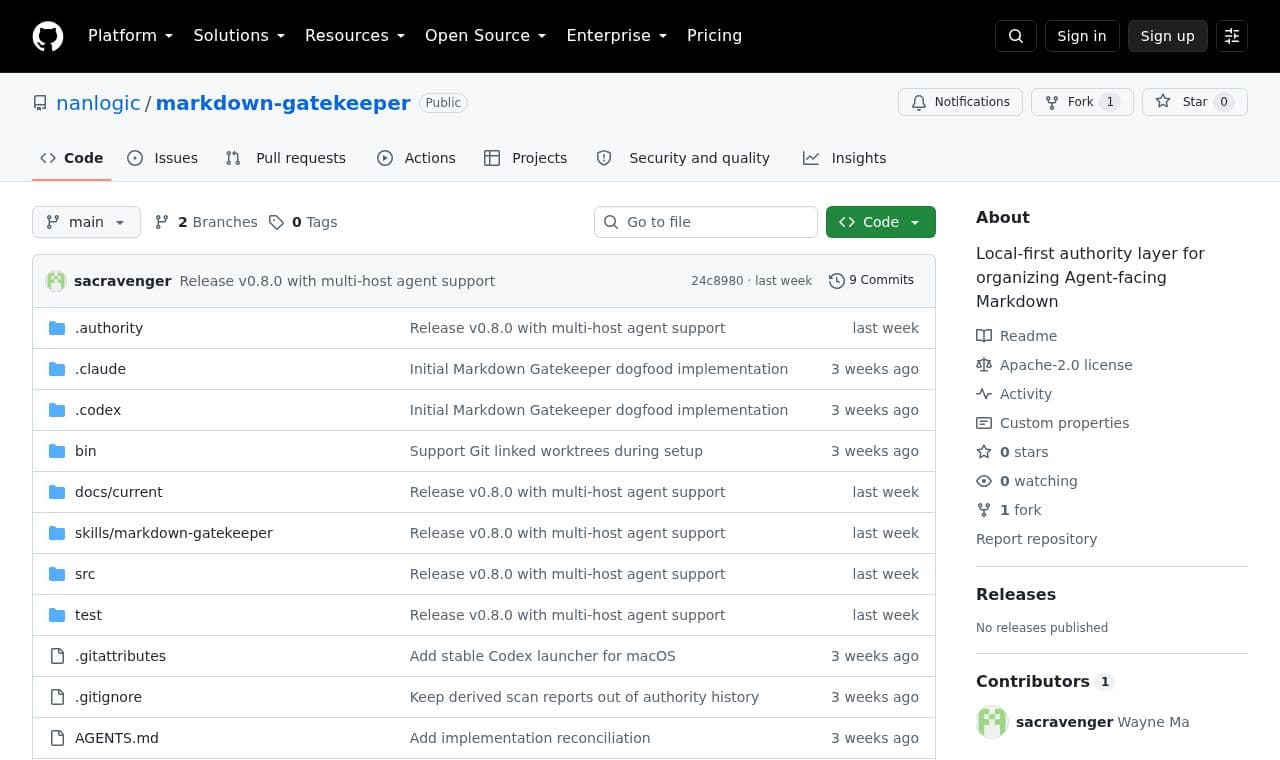The height and width of the screenshot is (760, 1280).
Task: Click the Sign in button
Action: point(1082,36)
